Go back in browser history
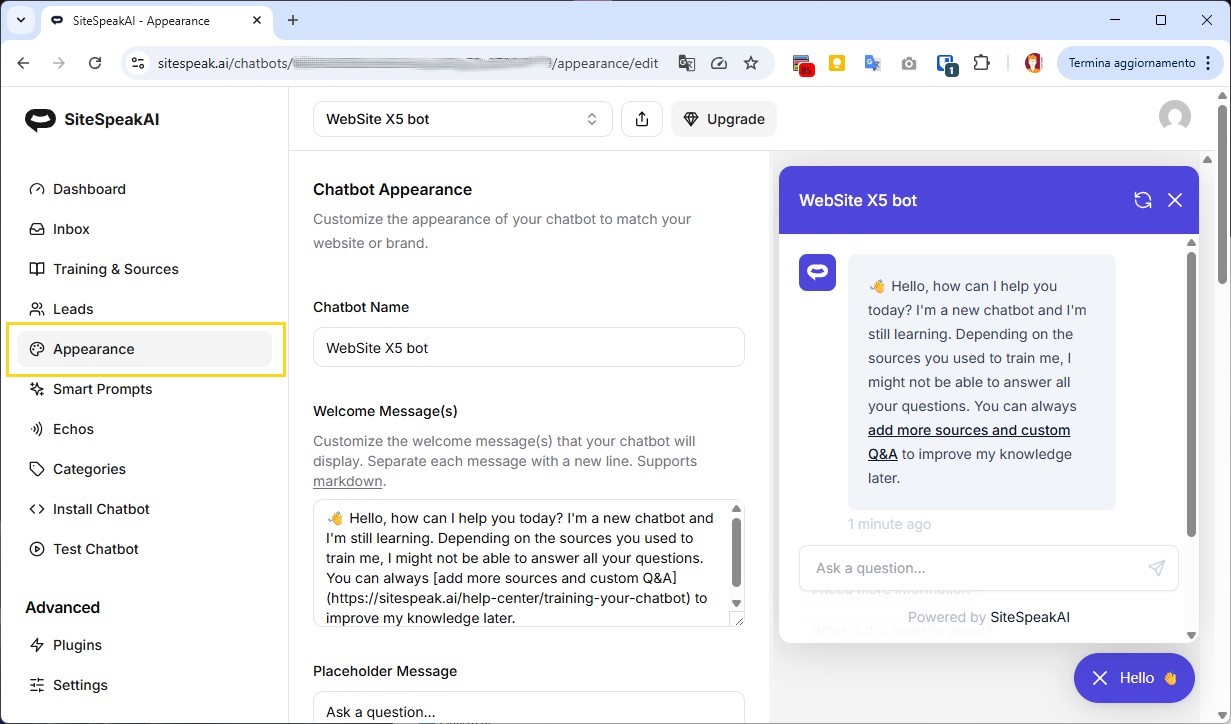 (x=23, y=63)
